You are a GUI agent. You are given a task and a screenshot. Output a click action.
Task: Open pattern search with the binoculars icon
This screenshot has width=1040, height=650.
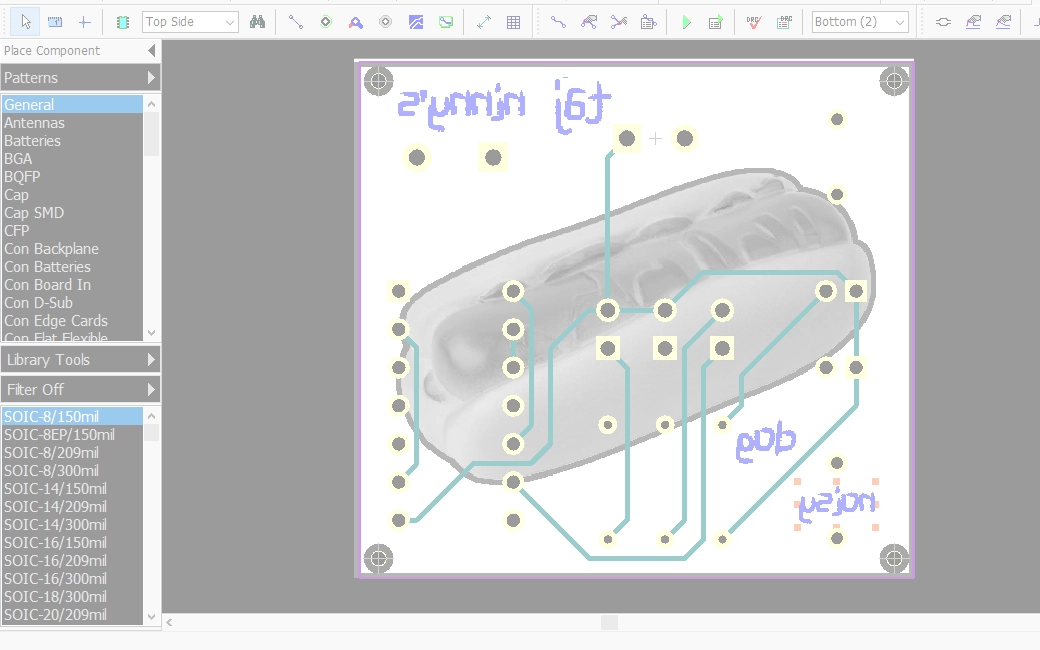257,20
